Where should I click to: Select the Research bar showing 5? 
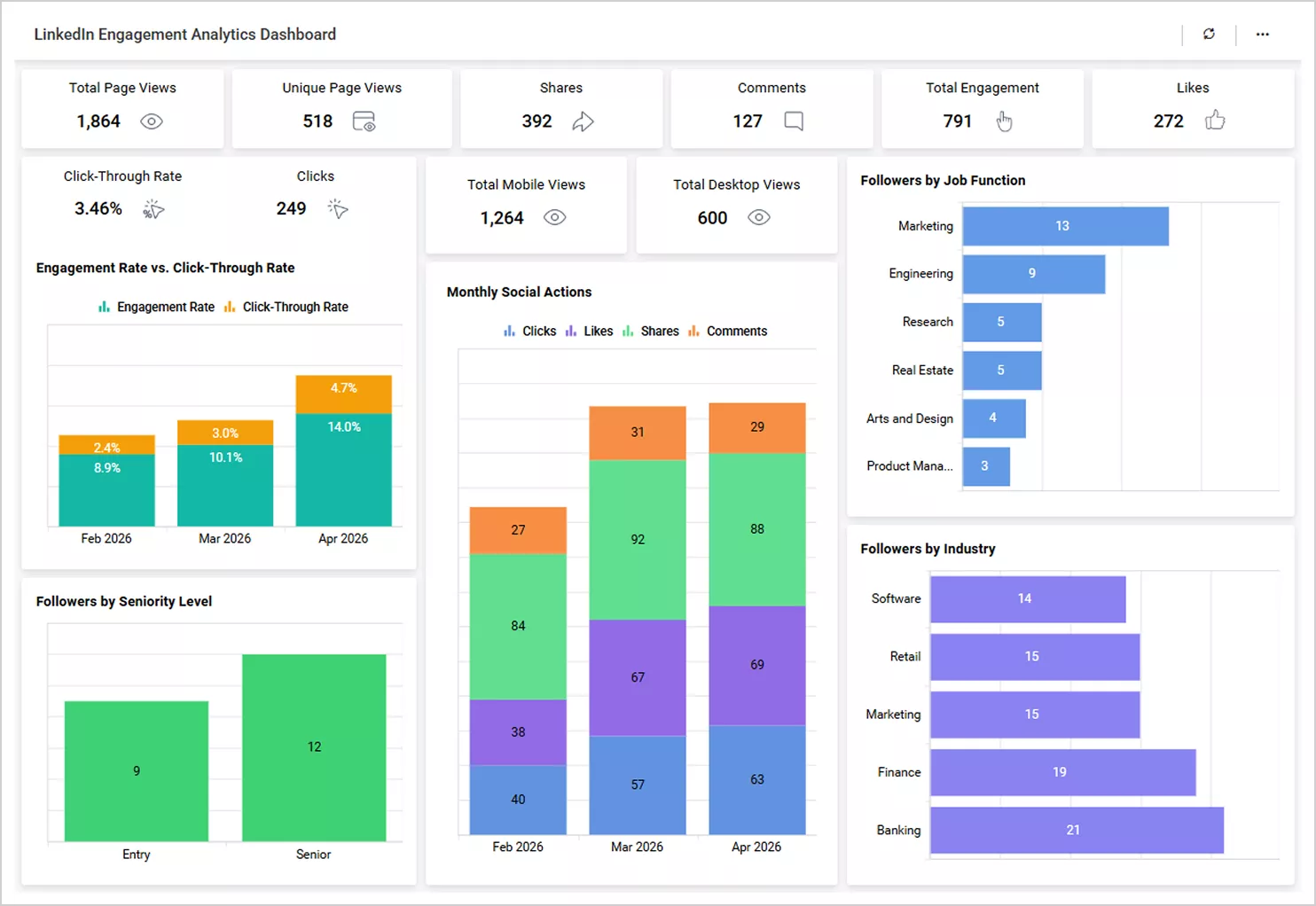point(1002,322)
